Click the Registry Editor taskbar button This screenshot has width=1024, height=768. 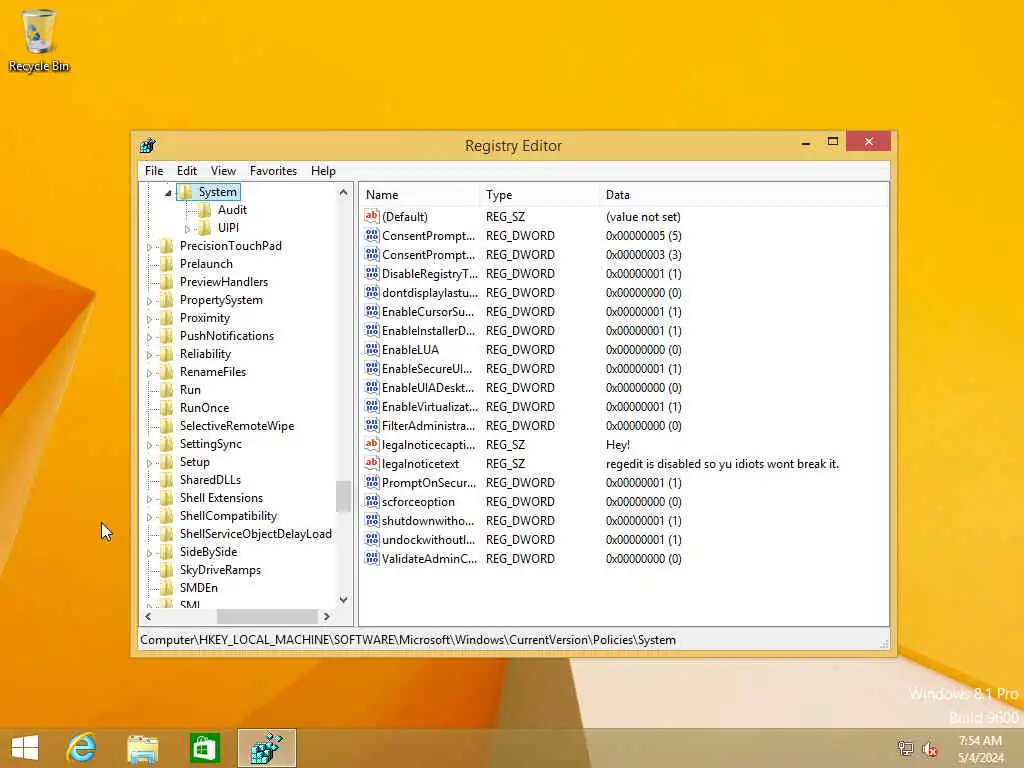[266, 748]
